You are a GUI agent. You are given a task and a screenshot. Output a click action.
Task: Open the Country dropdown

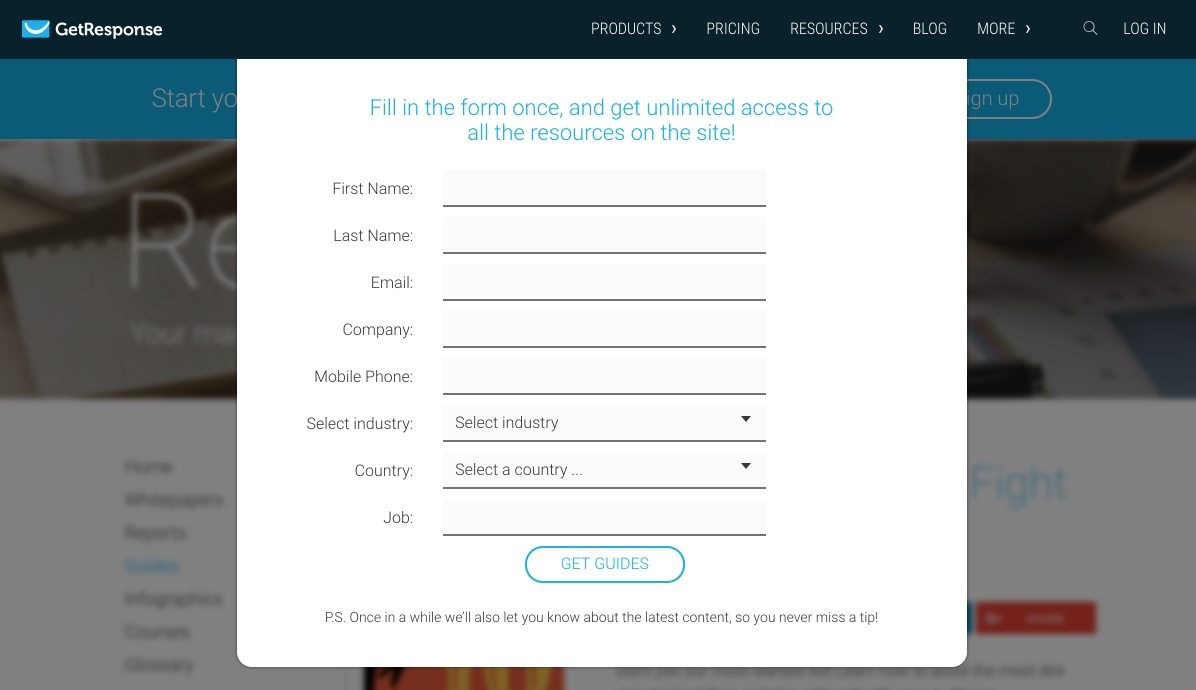604,470
